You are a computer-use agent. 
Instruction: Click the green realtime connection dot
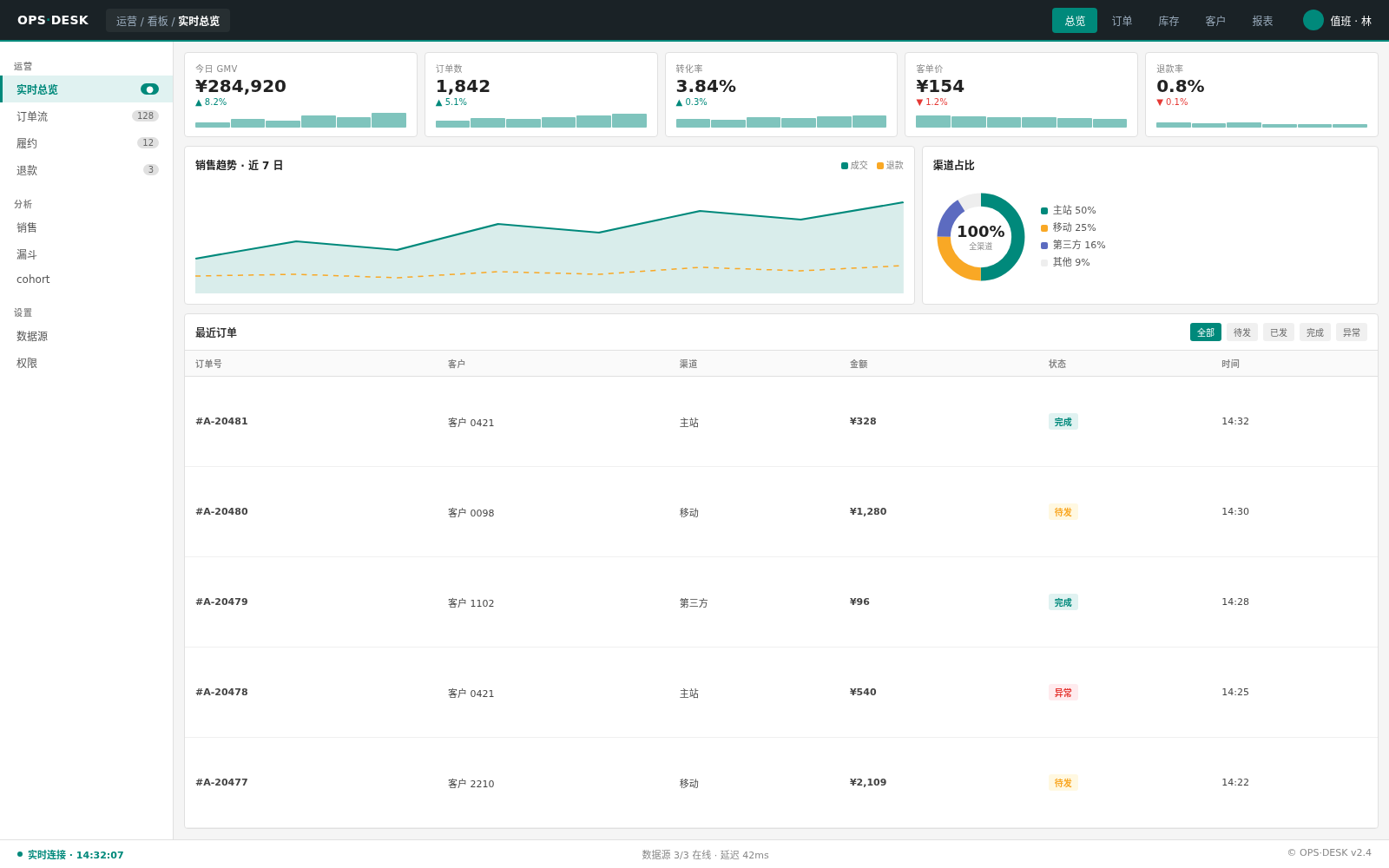click(20, 854)
